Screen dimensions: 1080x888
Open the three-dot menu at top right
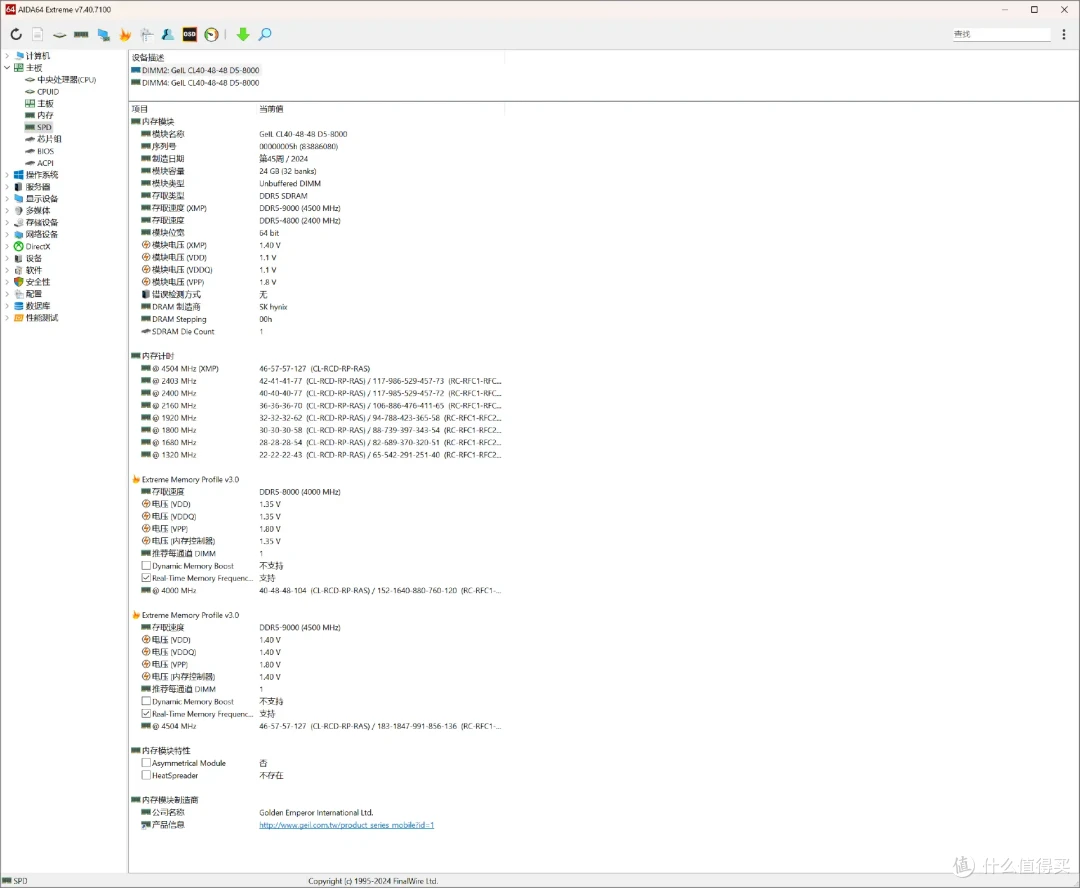click(1063, 34)
